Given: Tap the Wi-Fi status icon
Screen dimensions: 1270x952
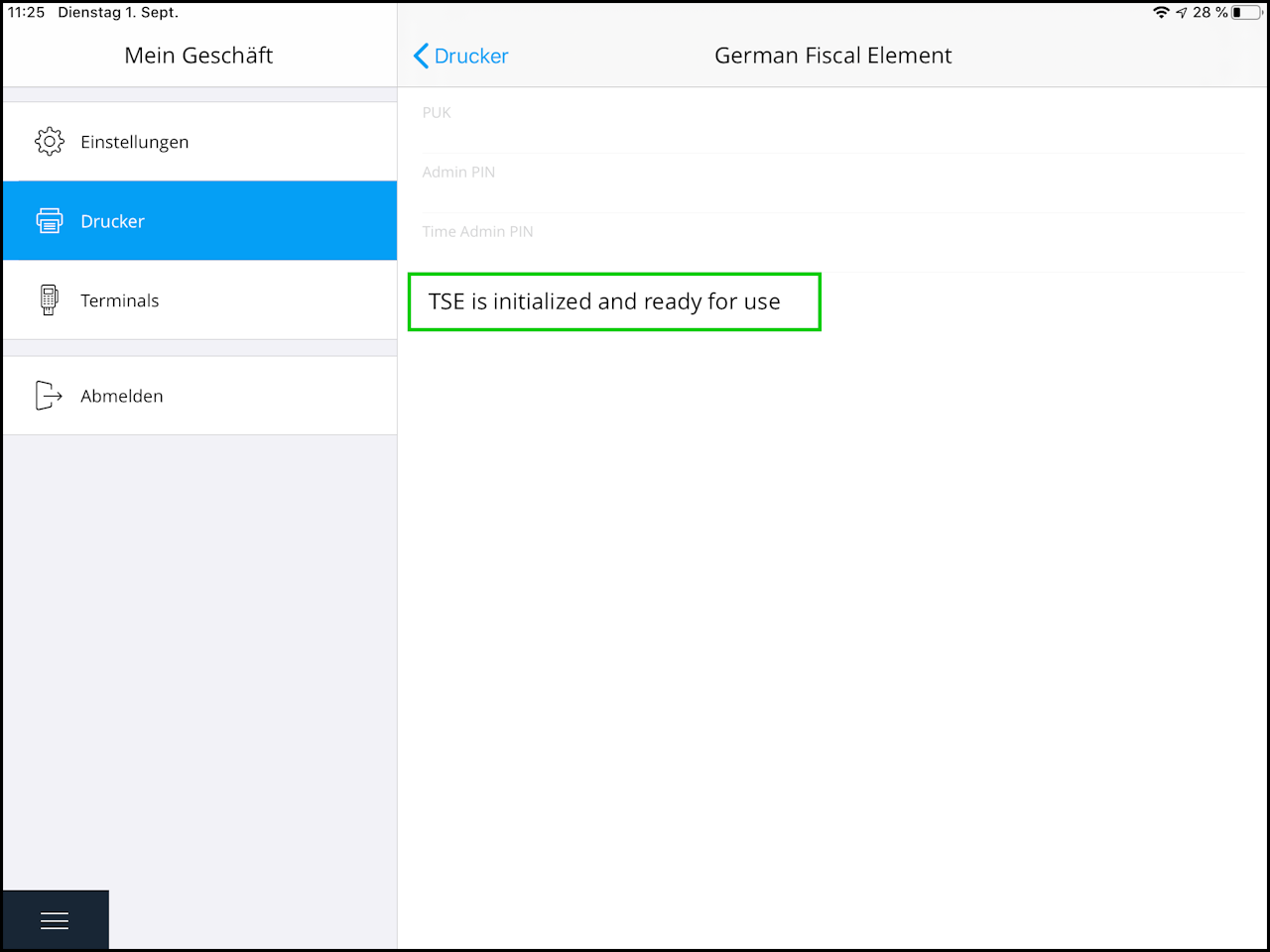Looking at the screenshot, I should (x=1161, y=13).
